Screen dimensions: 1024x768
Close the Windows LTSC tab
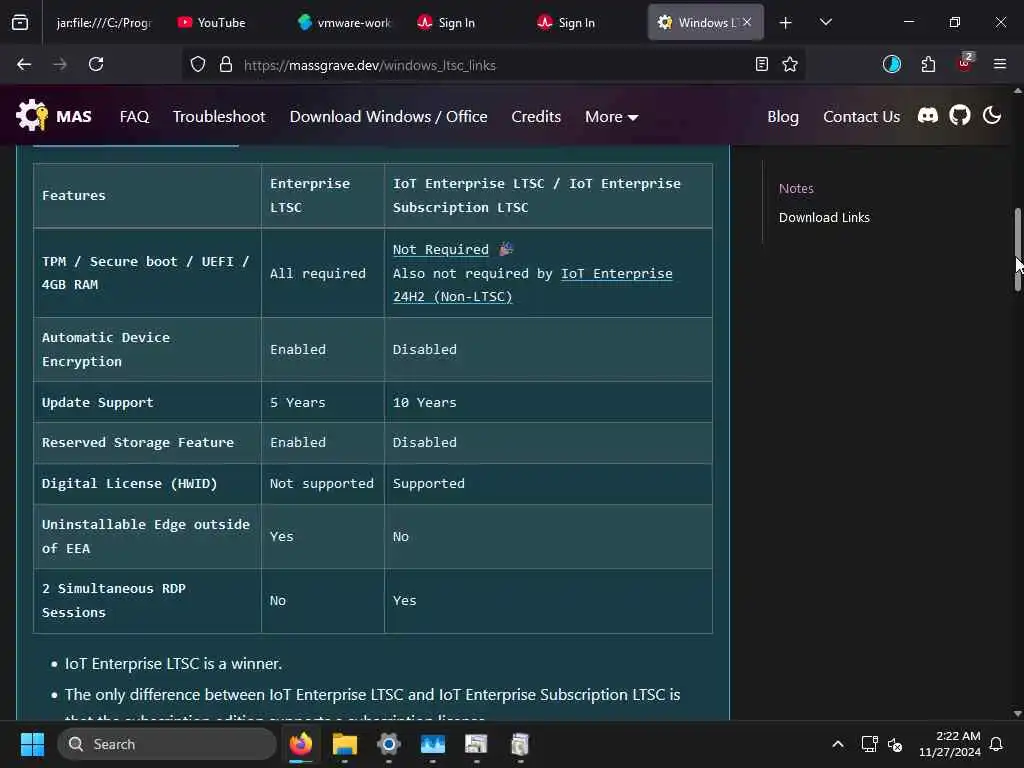(747, 22)
